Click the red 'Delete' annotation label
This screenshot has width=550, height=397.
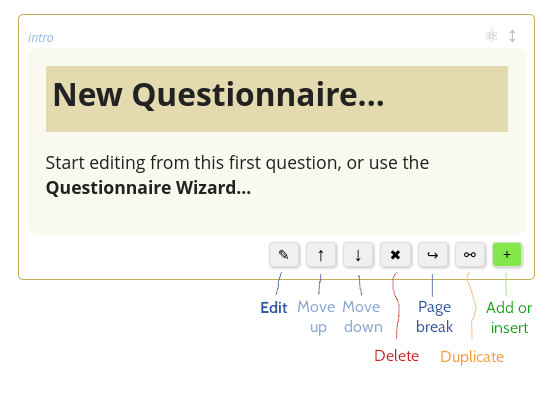pos(396,356)
